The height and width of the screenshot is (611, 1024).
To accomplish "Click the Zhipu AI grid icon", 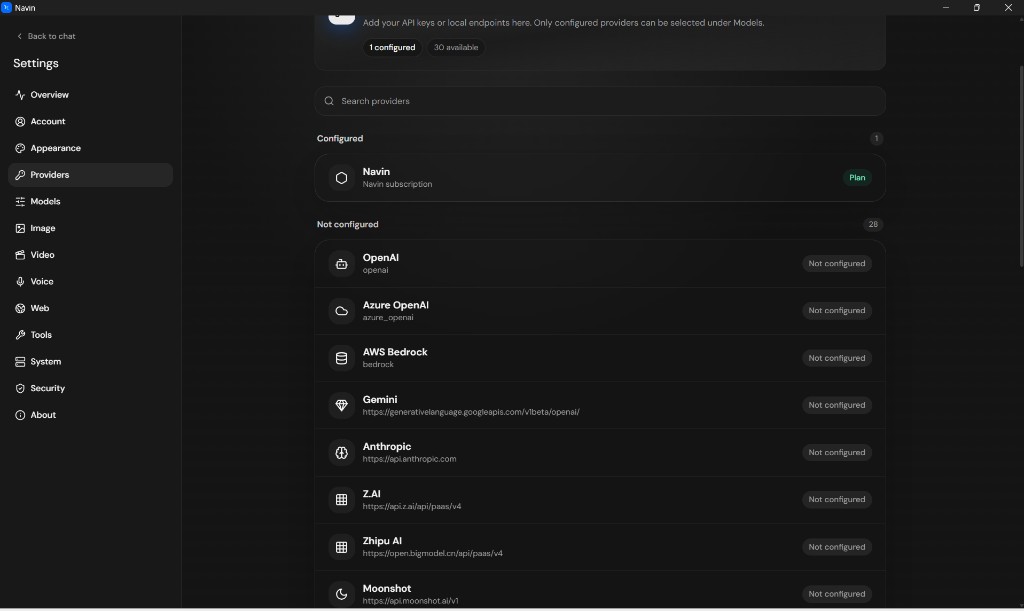I will tap(342, 547).
